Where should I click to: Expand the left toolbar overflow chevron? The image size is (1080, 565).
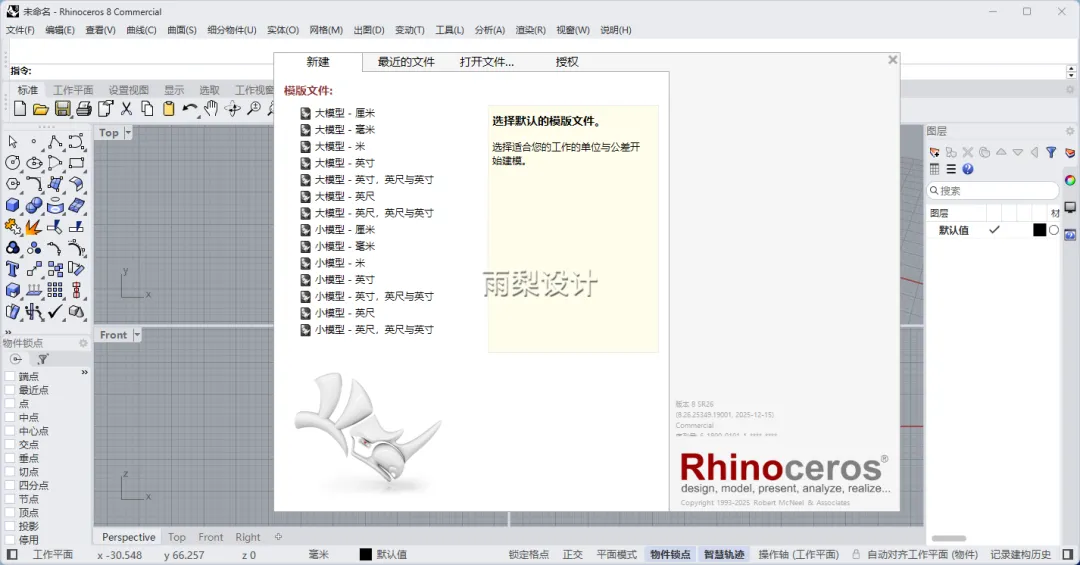coord(8,331)
